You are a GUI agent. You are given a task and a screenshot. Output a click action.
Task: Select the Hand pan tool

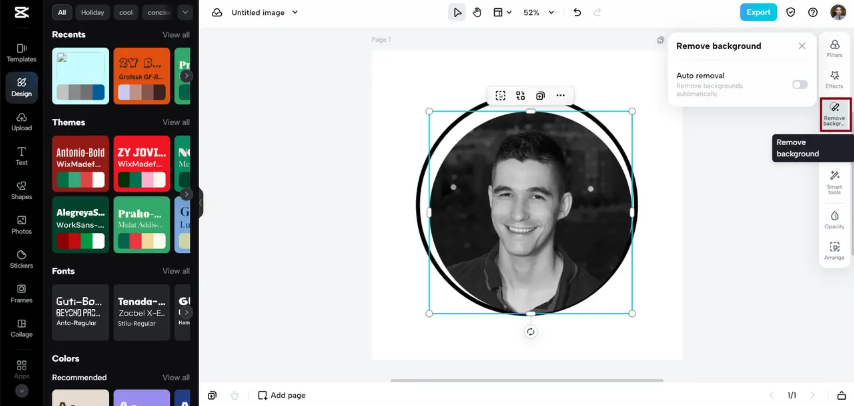[x=477, y=12]
